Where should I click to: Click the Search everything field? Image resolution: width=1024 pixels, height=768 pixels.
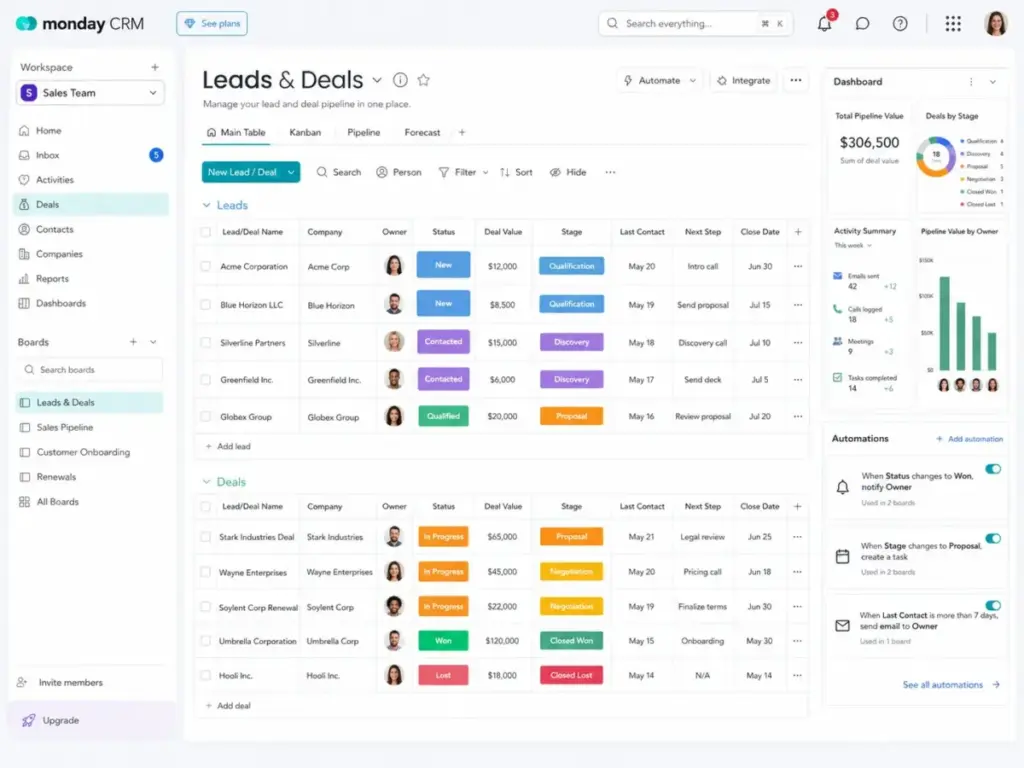(696, 24)
